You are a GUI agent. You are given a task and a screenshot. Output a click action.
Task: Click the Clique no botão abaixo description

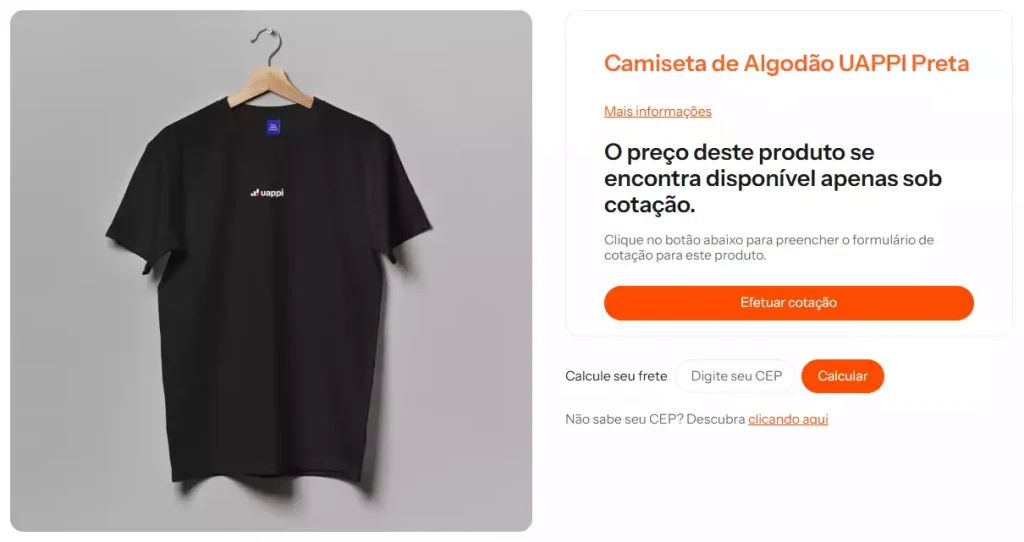769,247
